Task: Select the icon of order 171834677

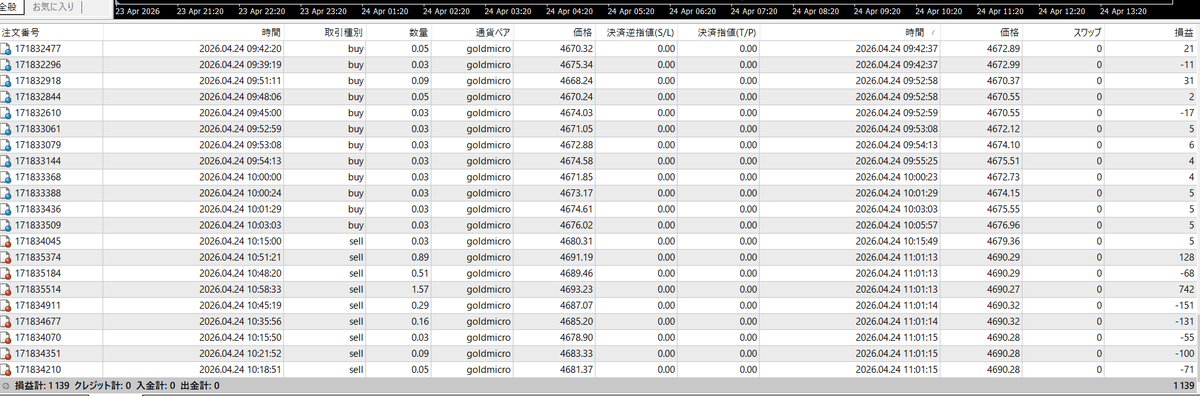Action: pyautogui.click(x=6, y=321)
